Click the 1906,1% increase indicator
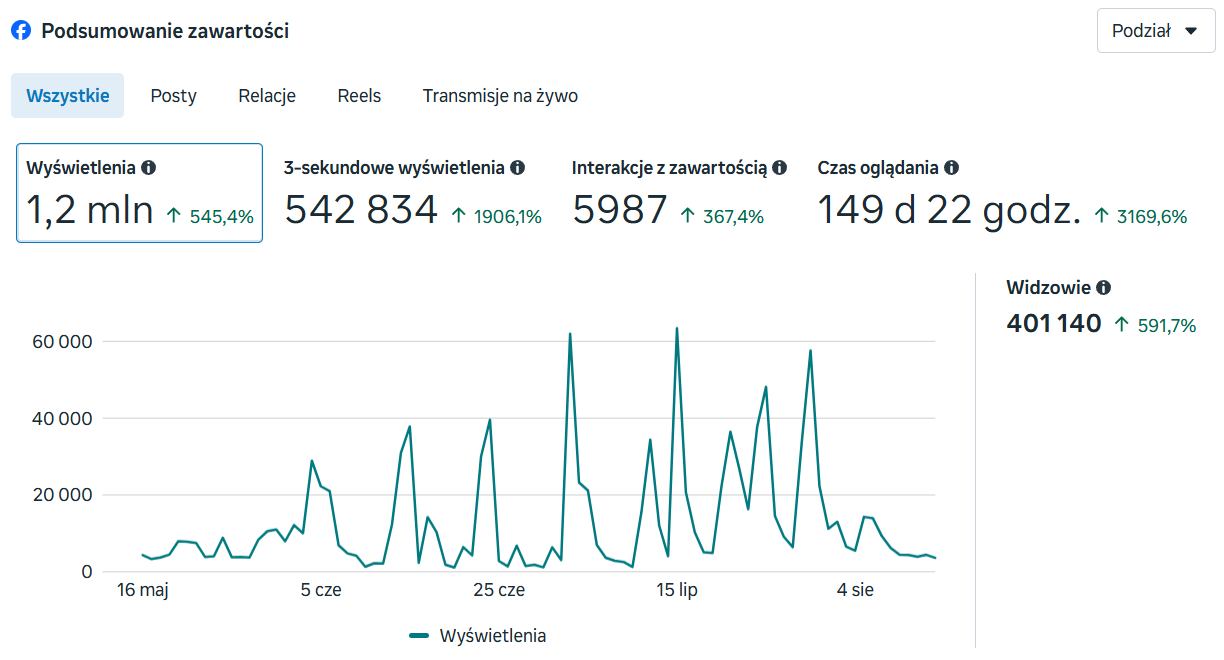Screen dimensions: 1224x660 point(496,216)
